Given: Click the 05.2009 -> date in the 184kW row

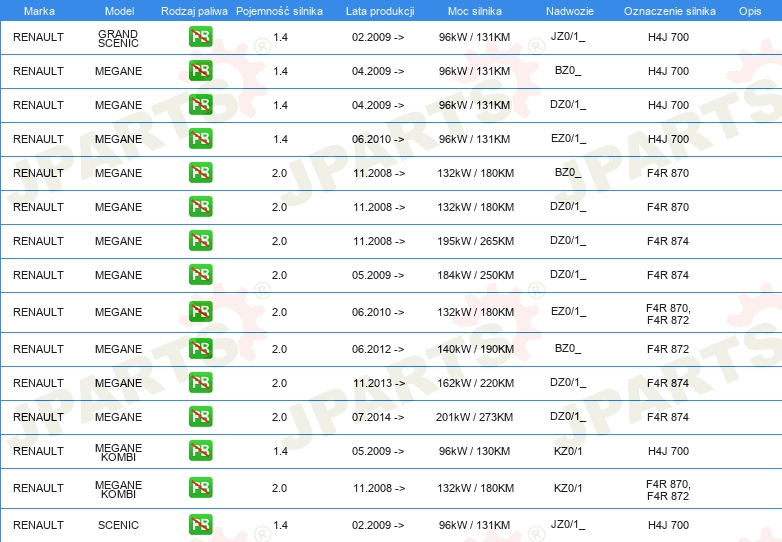Looking at the screenshot, I should pos(378,275).
